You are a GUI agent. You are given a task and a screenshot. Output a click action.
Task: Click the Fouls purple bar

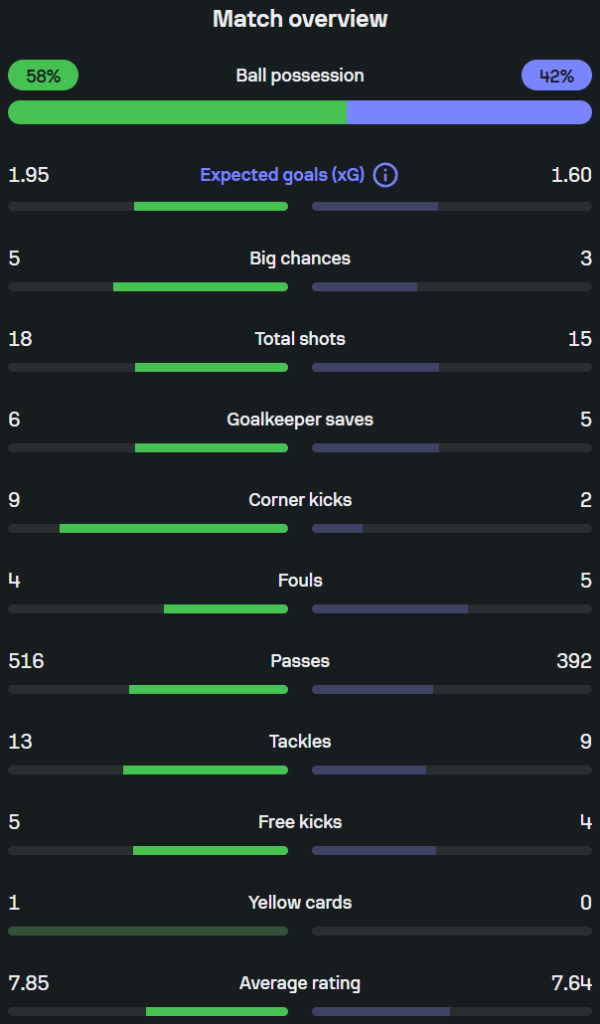(390, 609)
